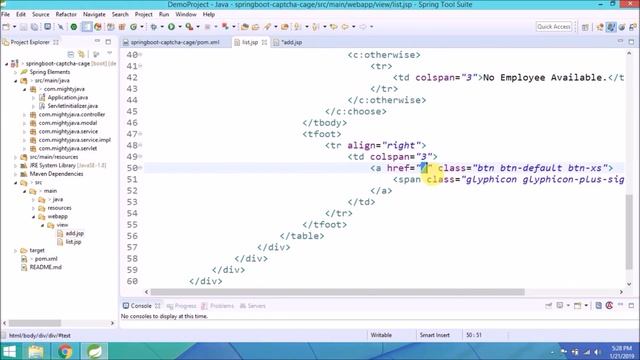Select Application.java in Project Explorer
This screenshot has height=360, width=640.
click(x=67, y=98)
